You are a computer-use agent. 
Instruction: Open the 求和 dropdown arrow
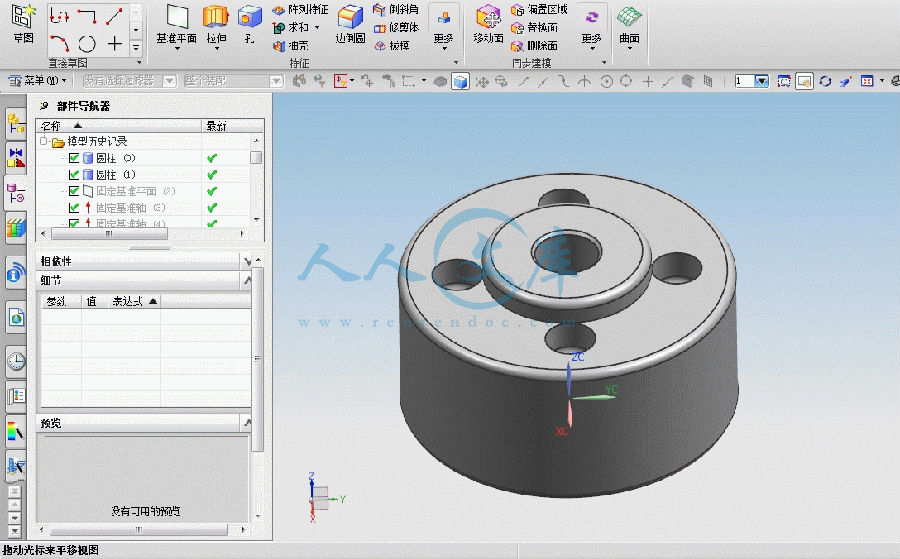pos(317,28)
